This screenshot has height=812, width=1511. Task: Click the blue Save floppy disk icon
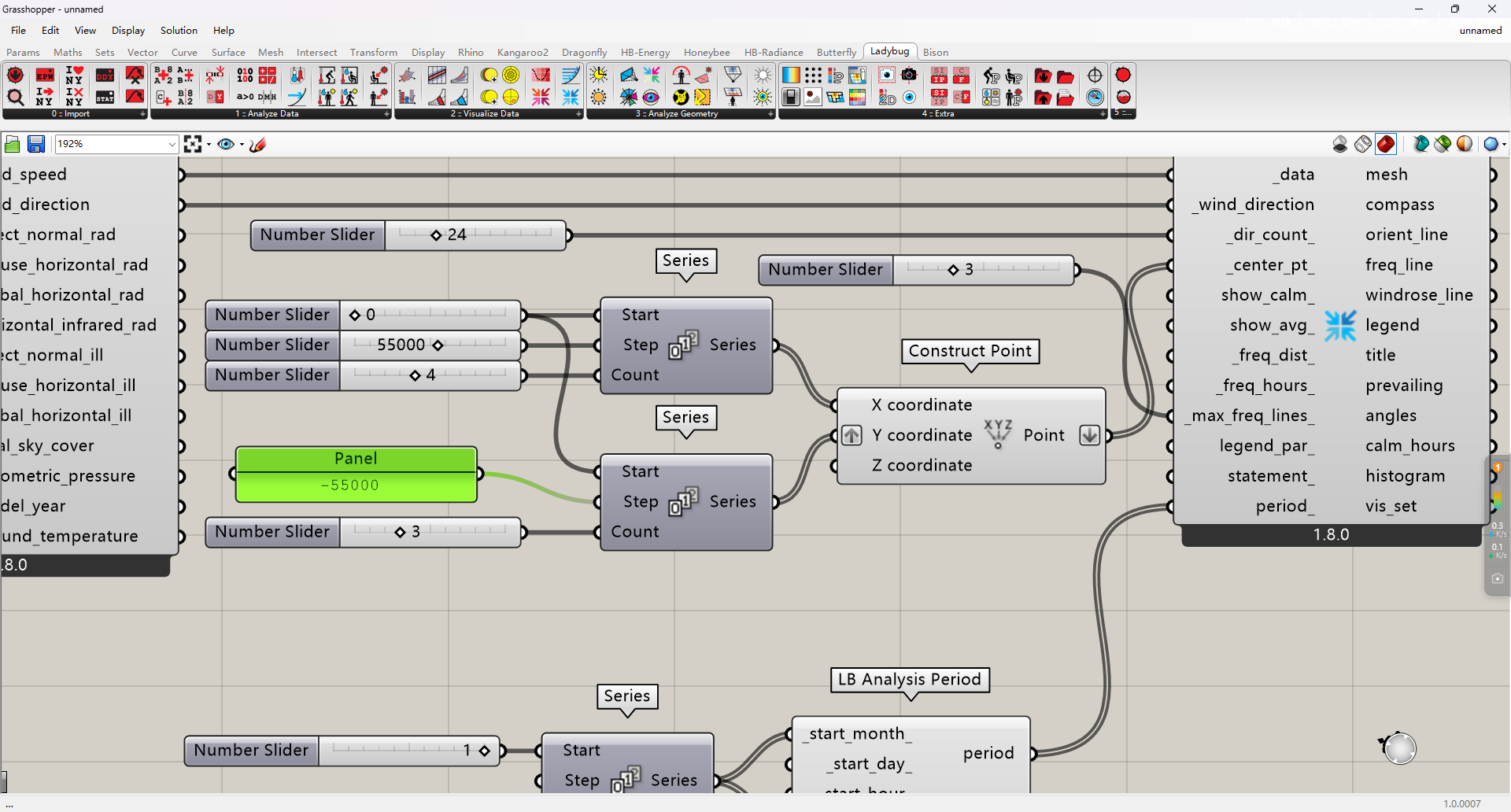36,144
